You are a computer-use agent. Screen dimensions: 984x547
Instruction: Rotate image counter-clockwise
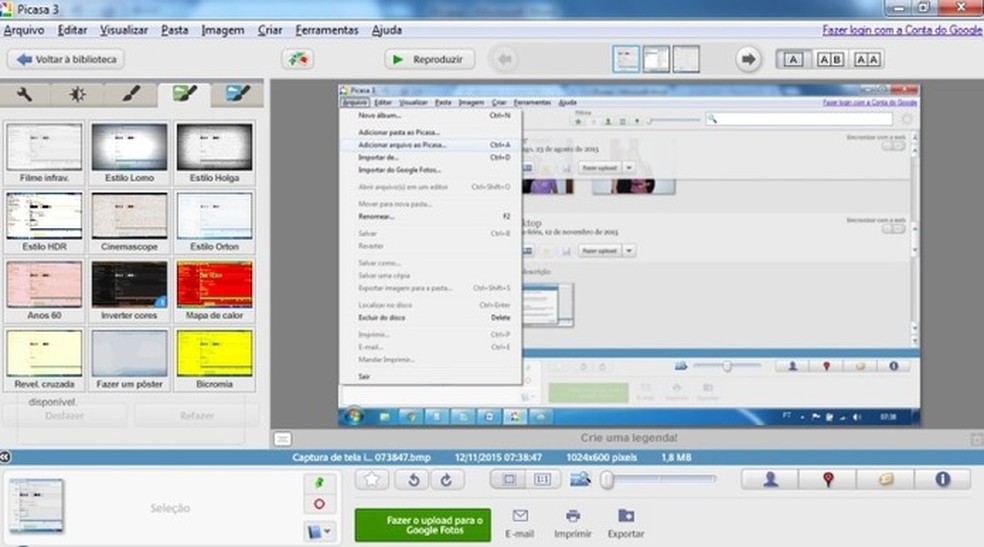412,480
